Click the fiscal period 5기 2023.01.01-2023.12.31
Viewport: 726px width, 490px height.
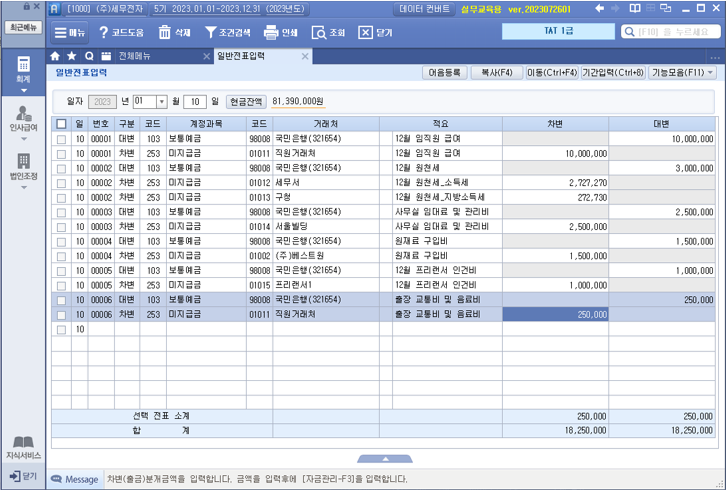[x=229, y=9]
